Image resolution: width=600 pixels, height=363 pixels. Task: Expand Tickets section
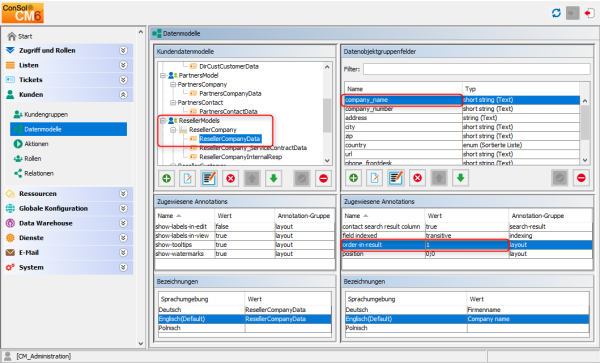(x=123, y=80)
